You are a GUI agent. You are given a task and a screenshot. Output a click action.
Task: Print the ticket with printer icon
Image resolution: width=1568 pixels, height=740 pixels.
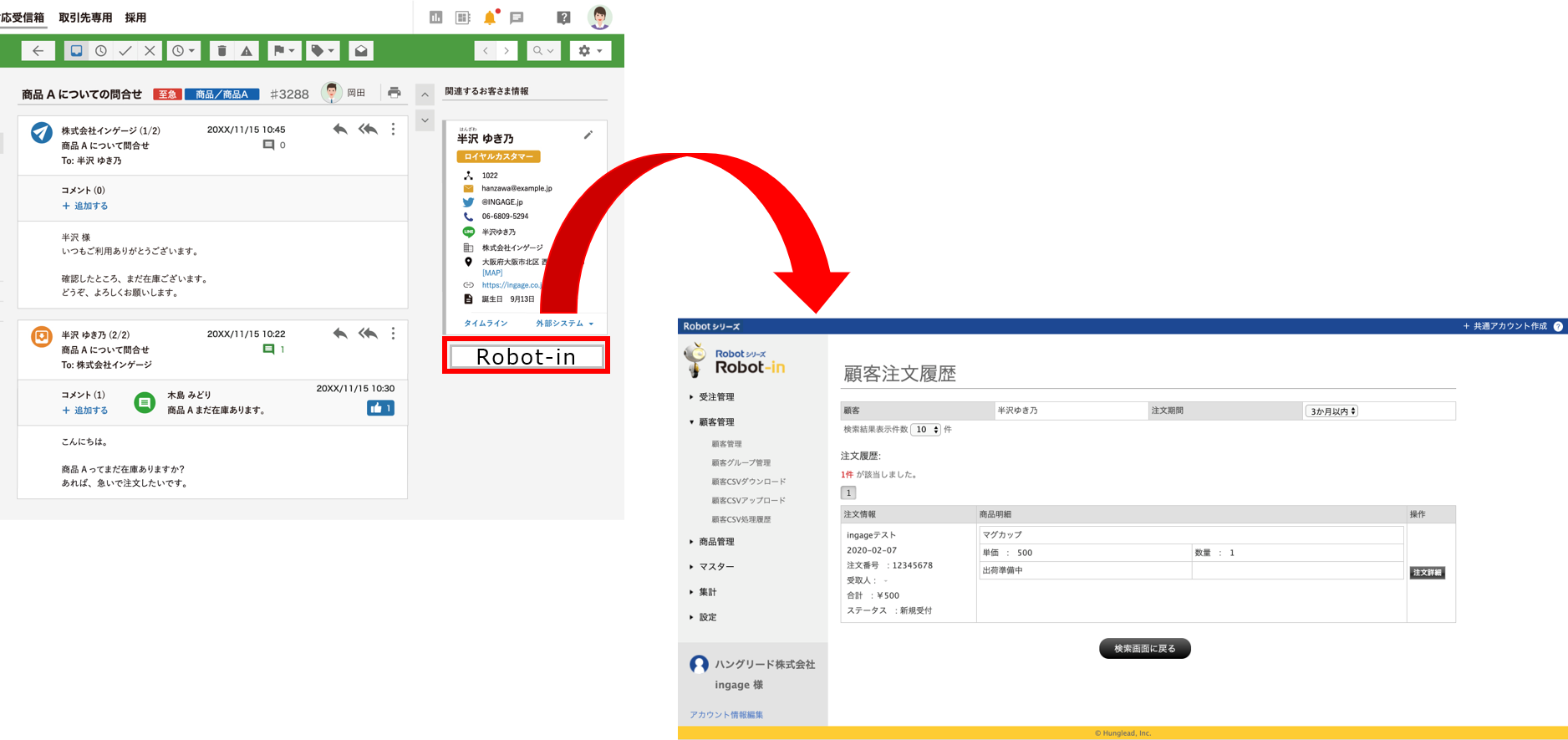click(395, 93)
